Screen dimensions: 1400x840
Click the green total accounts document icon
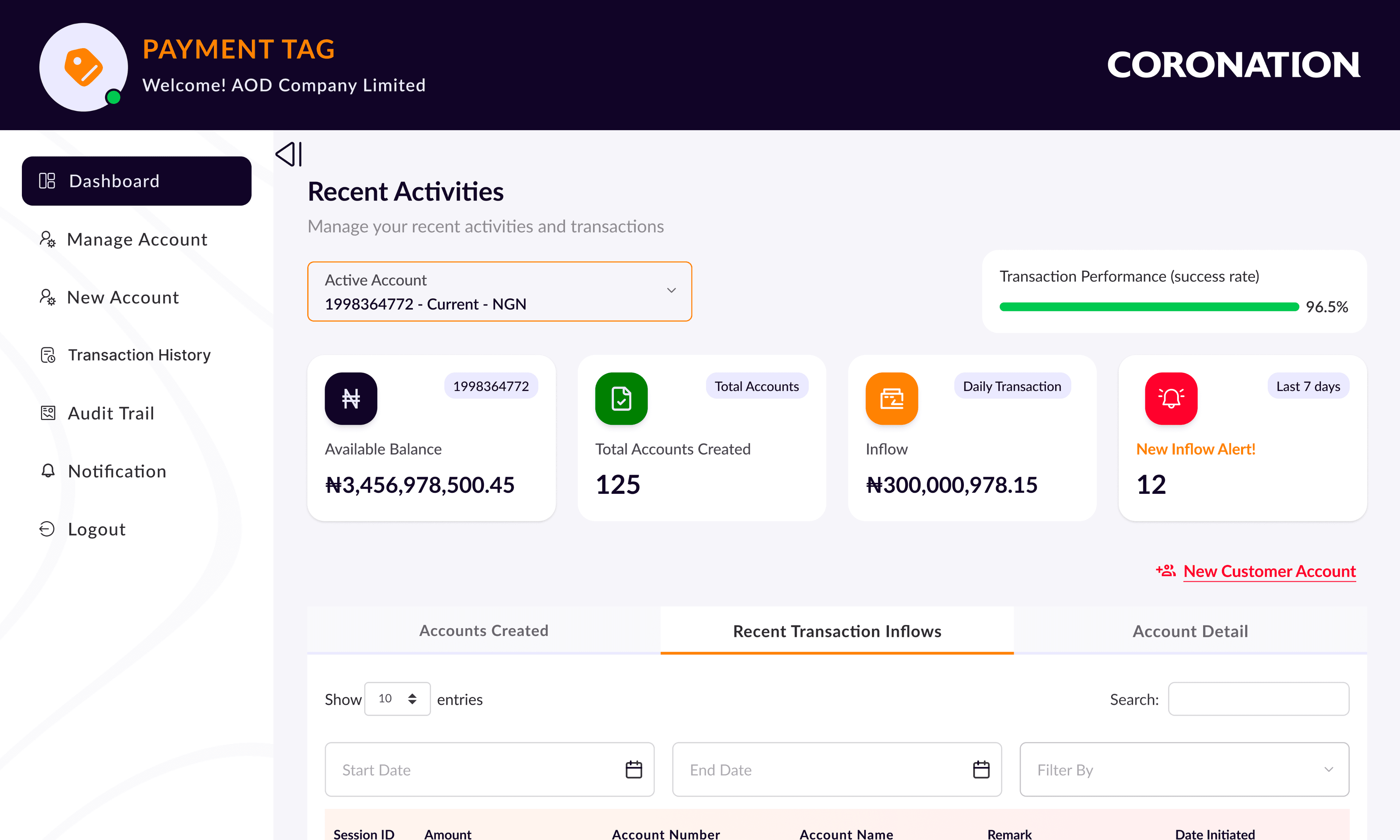click(x=621, y=398)
